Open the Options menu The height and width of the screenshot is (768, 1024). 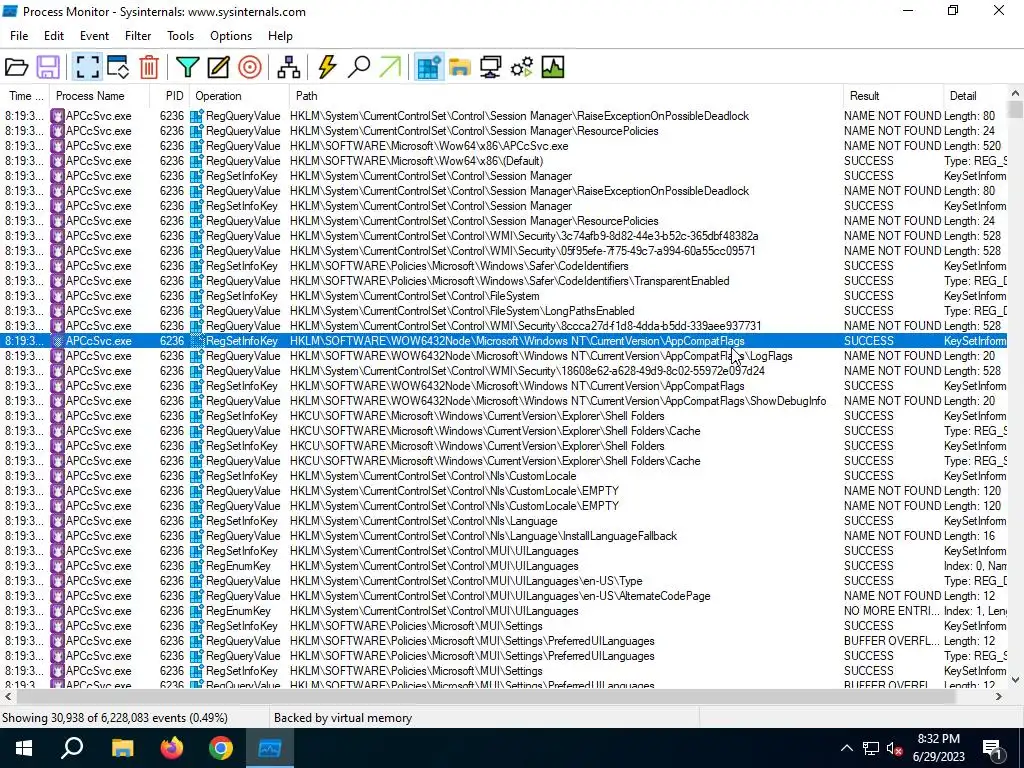pos(231,36)
